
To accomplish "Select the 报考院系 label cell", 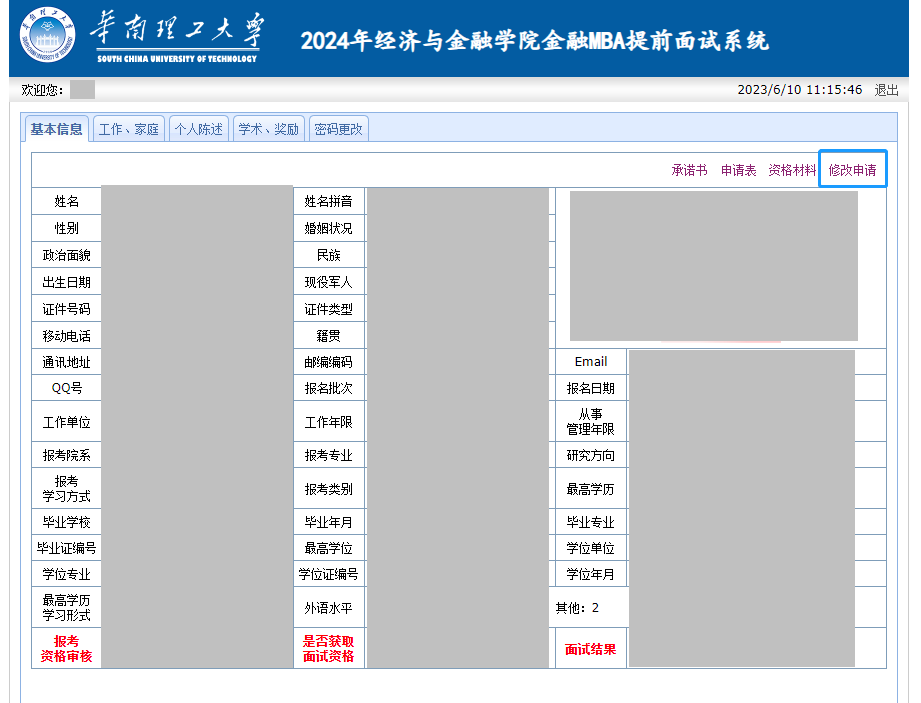I will pos(66,455).
